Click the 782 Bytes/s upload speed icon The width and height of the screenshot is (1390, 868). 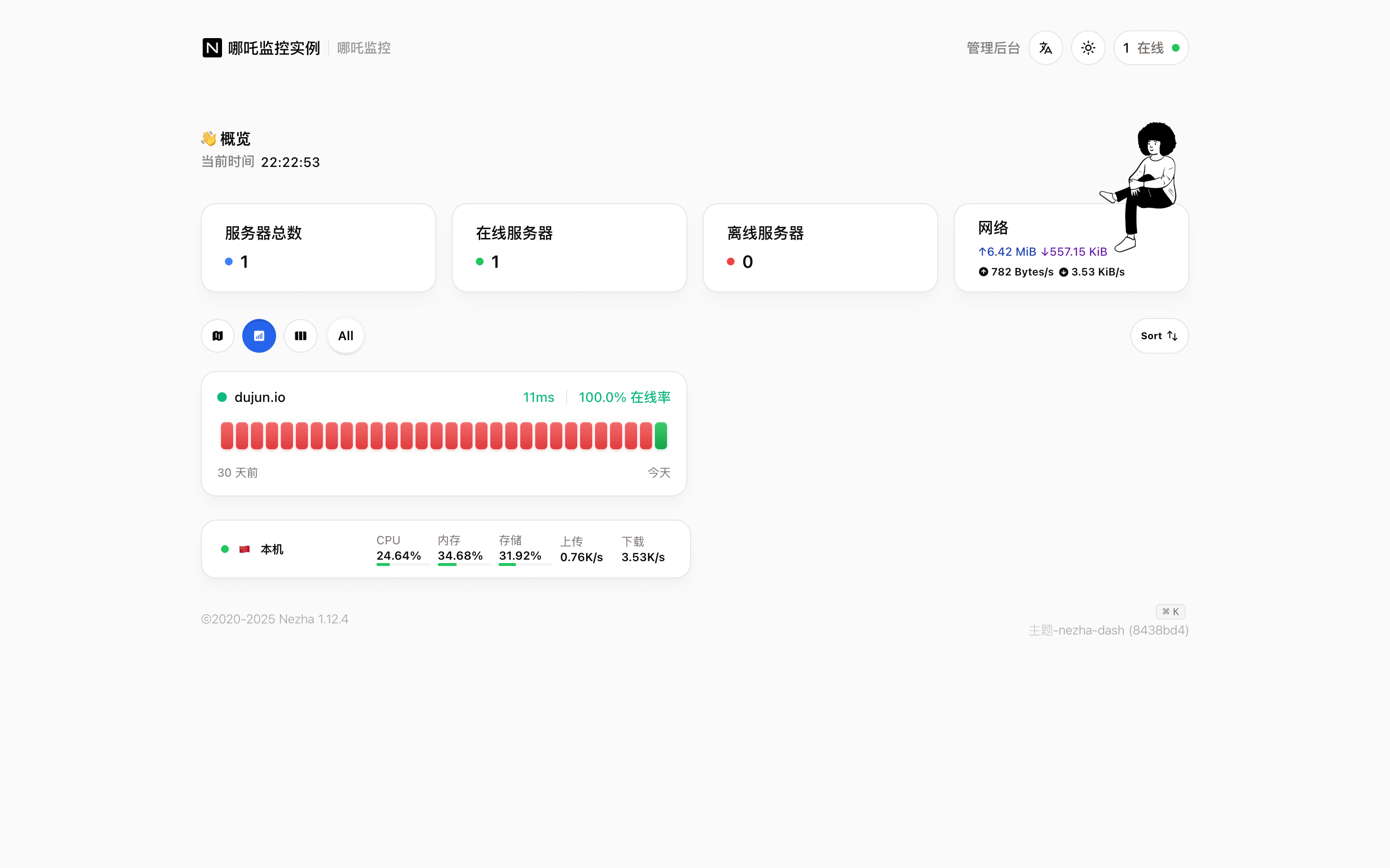(x=983, y=272)
